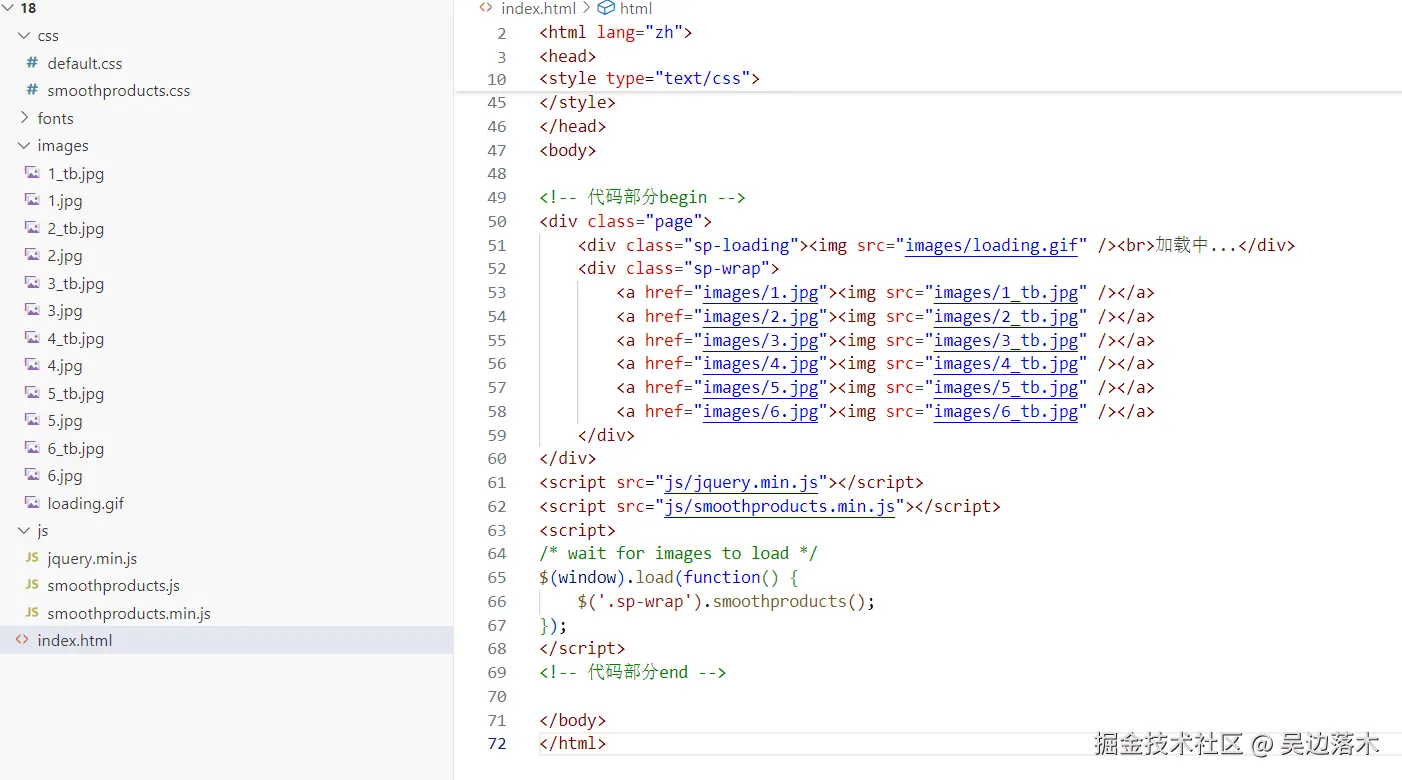The height and width of the screenshot is (780, 1402).
Task: Click the comment 代码部分end
Action: coord(632,672)
